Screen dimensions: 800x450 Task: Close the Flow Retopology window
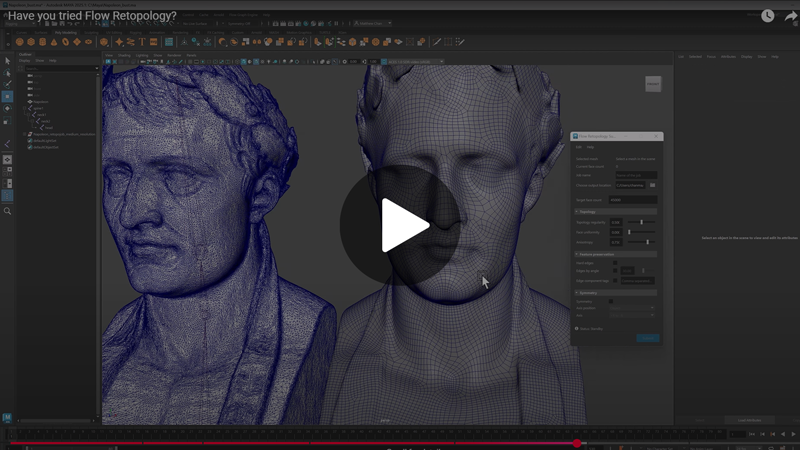pyautogui.click(x=656, y=136)
